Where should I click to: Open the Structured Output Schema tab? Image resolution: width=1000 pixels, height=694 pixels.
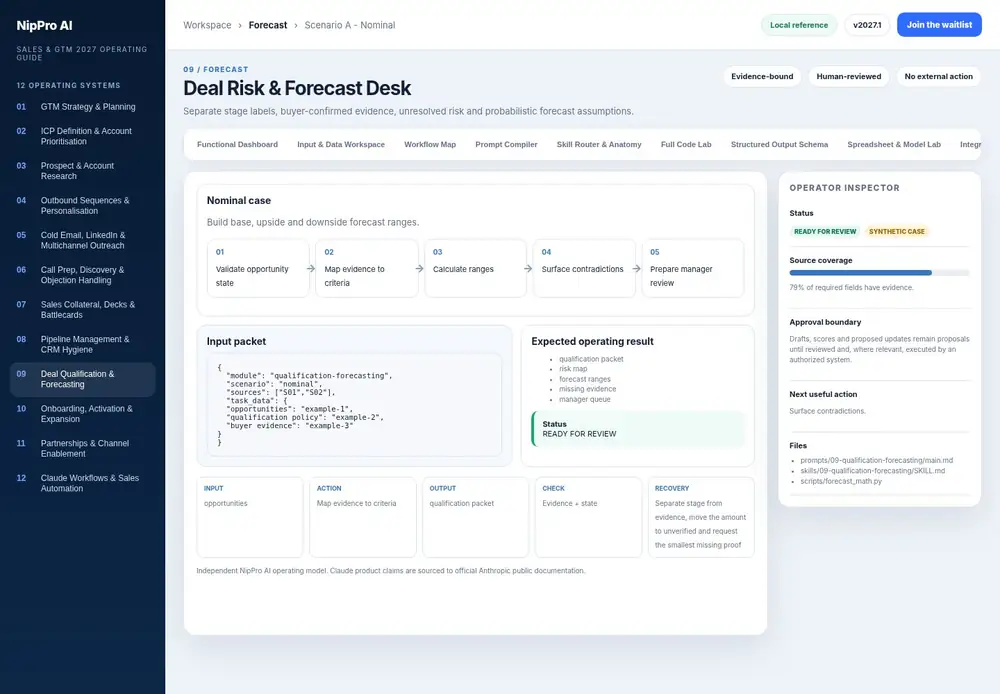[x=779, y=145]
